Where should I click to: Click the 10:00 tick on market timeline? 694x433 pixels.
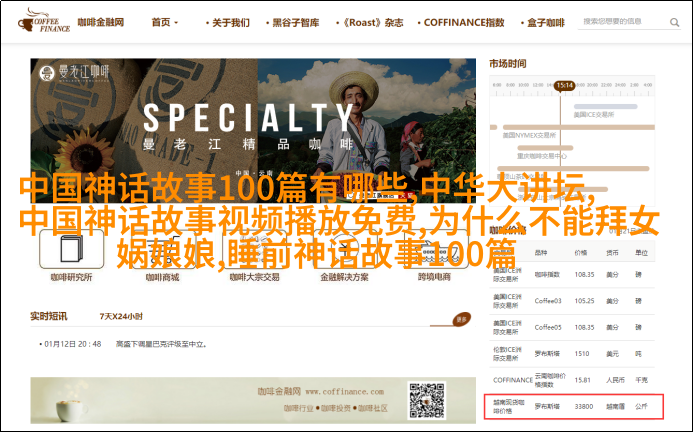coord(524,85)
